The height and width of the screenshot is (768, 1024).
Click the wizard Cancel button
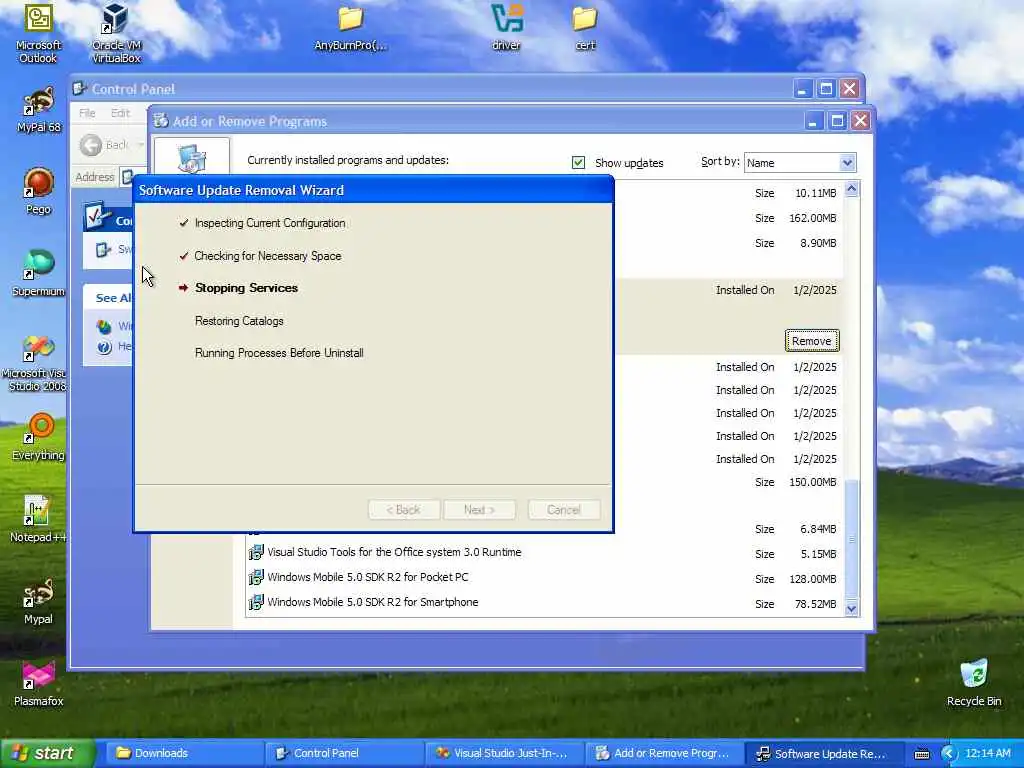click(564, 510)
